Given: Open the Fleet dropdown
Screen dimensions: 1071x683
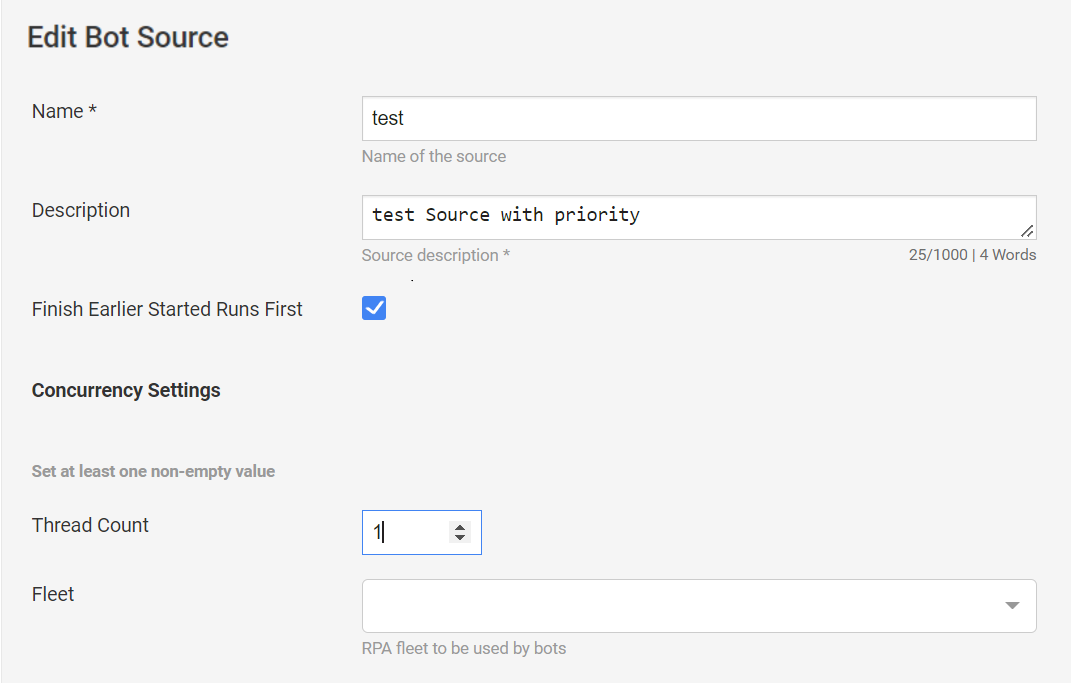Looking at the screenshot, I should [x=699, y=606].
